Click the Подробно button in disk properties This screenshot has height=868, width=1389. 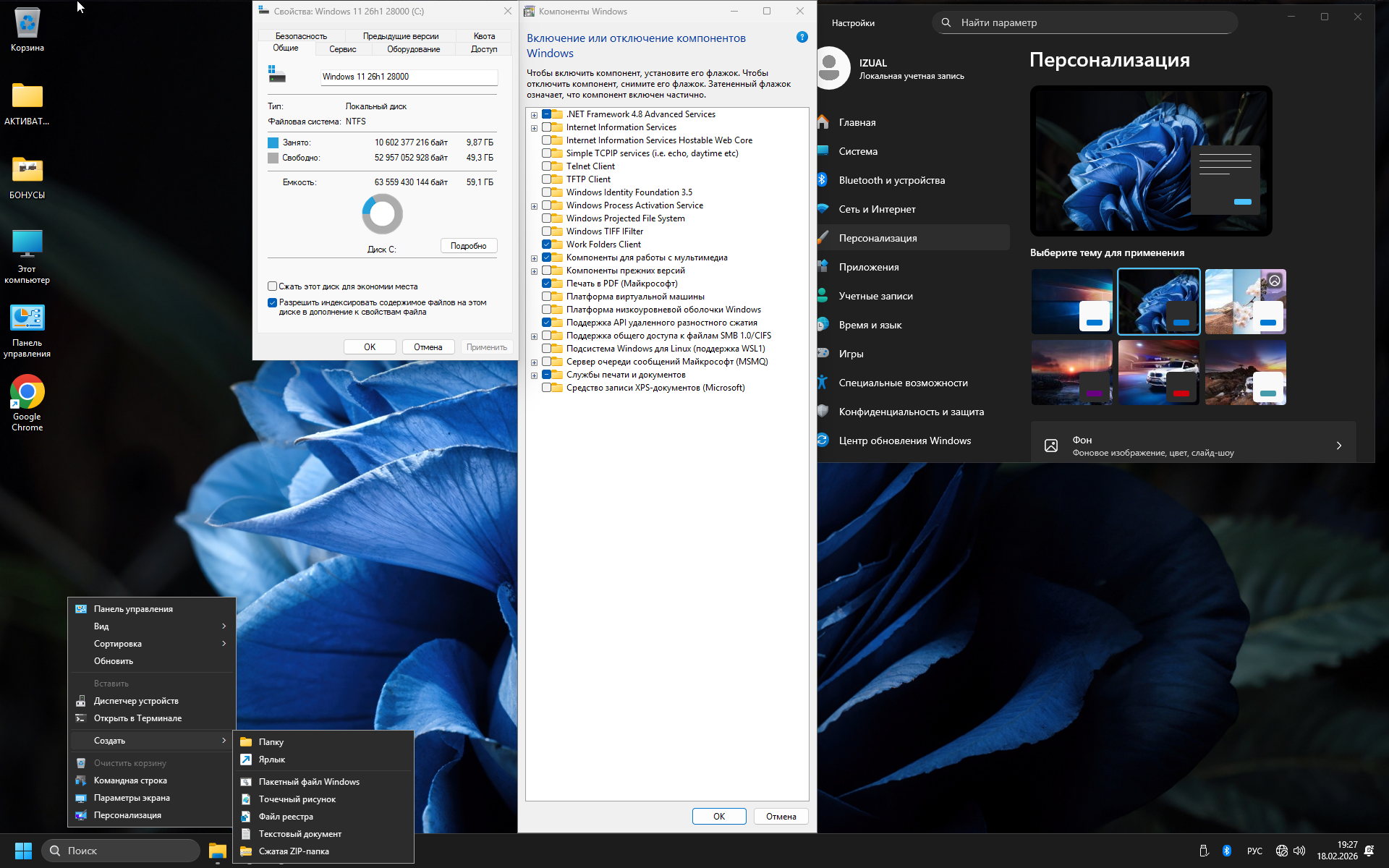pyautogui.click(x=468, y=246)
